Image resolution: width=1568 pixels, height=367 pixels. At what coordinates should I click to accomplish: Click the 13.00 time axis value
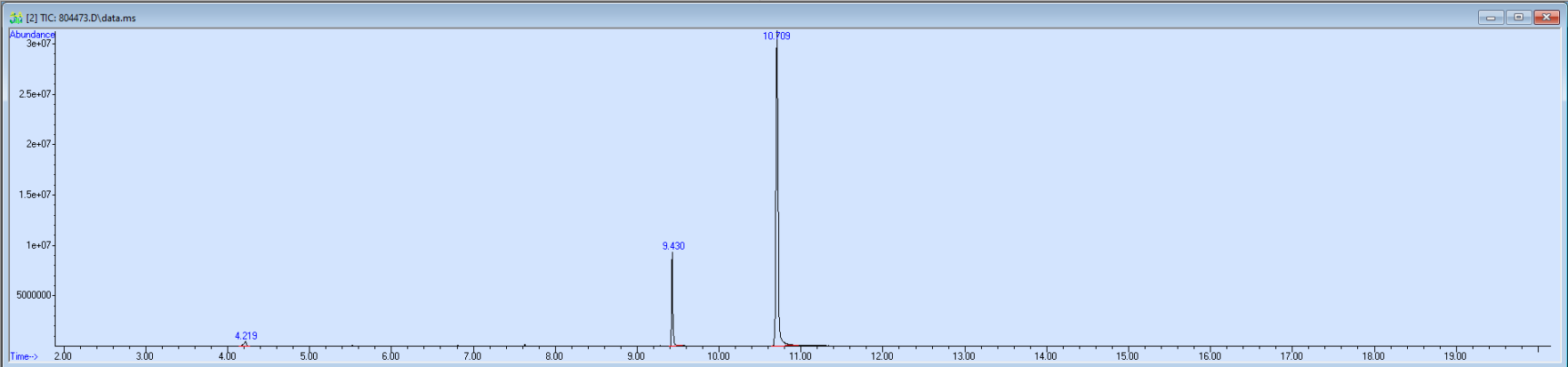click(963, 356)
